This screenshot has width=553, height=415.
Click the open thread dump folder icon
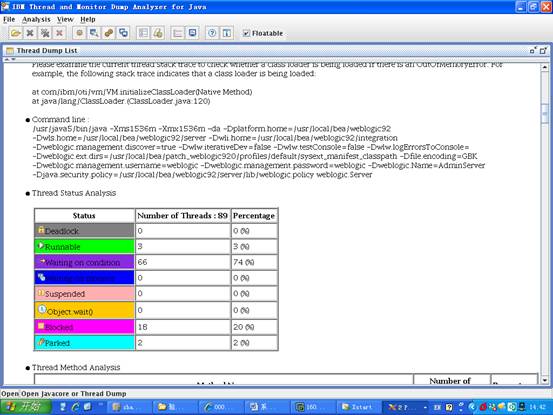16,33
